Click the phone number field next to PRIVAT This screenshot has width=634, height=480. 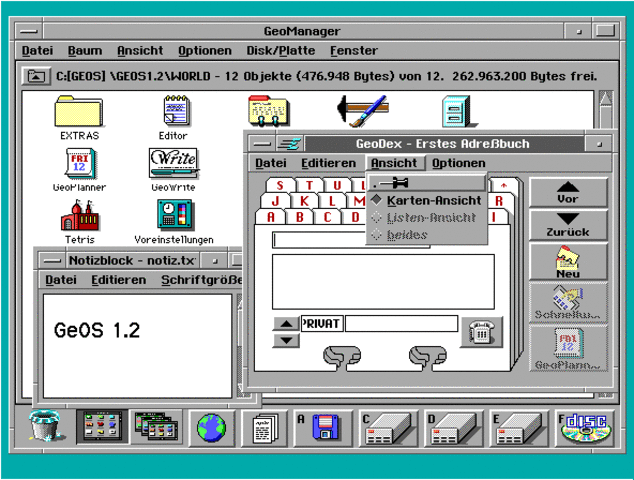click(402, 324)
